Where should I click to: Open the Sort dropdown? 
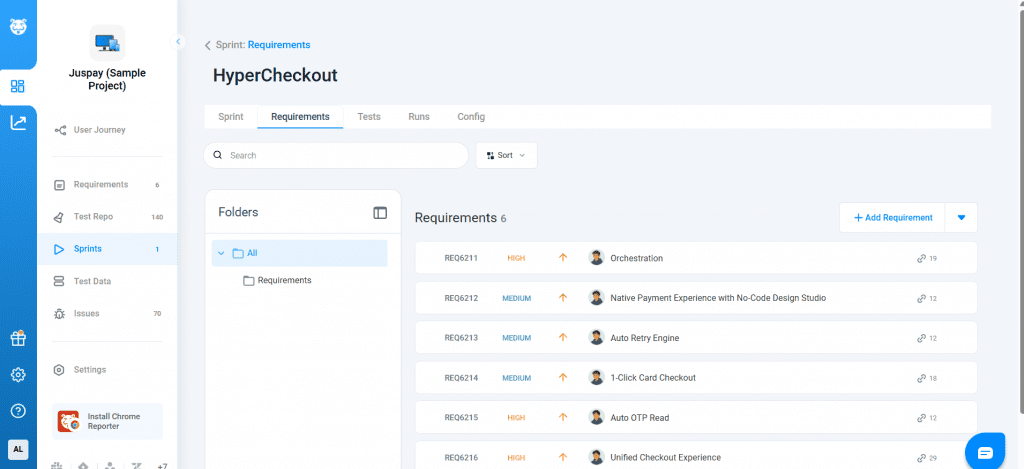[x=506, y=156]
